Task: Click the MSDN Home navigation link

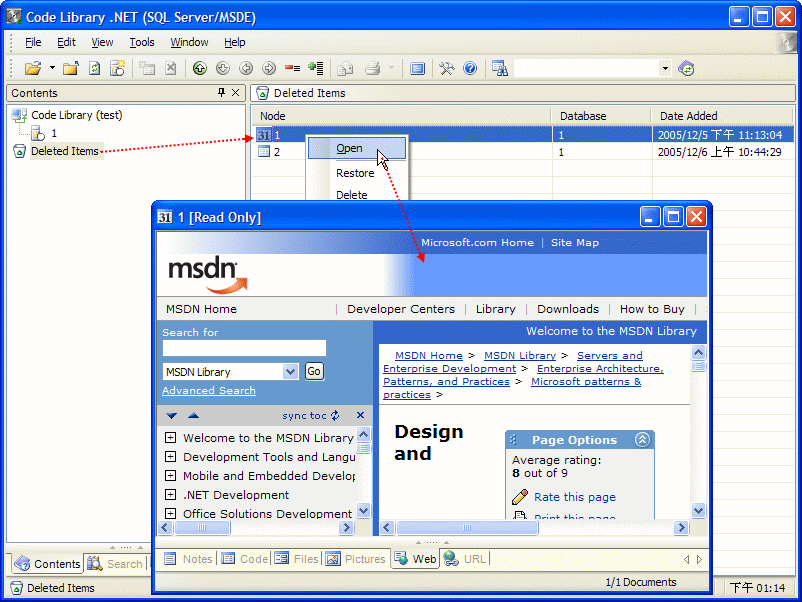Action: [202, 309]
